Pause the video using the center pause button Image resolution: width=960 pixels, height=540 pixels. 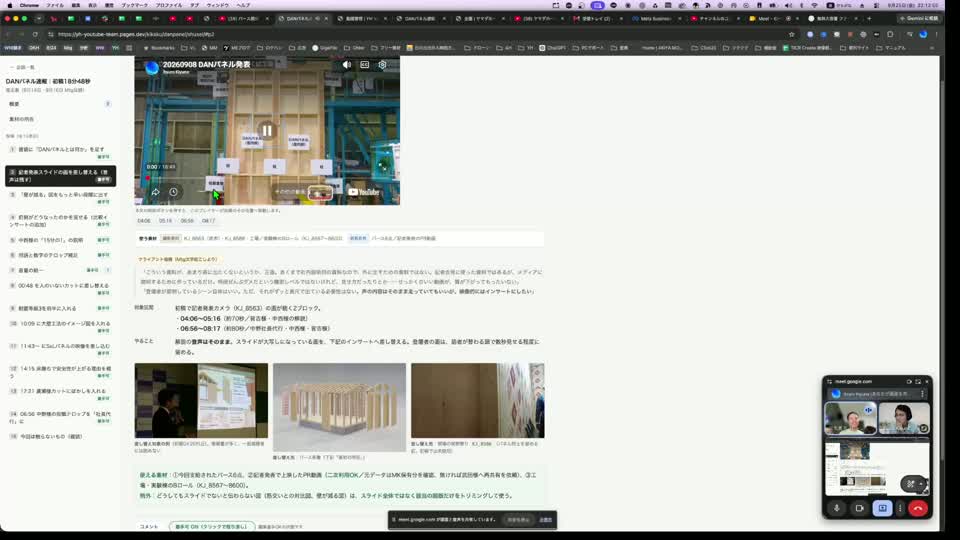[267, 130]
